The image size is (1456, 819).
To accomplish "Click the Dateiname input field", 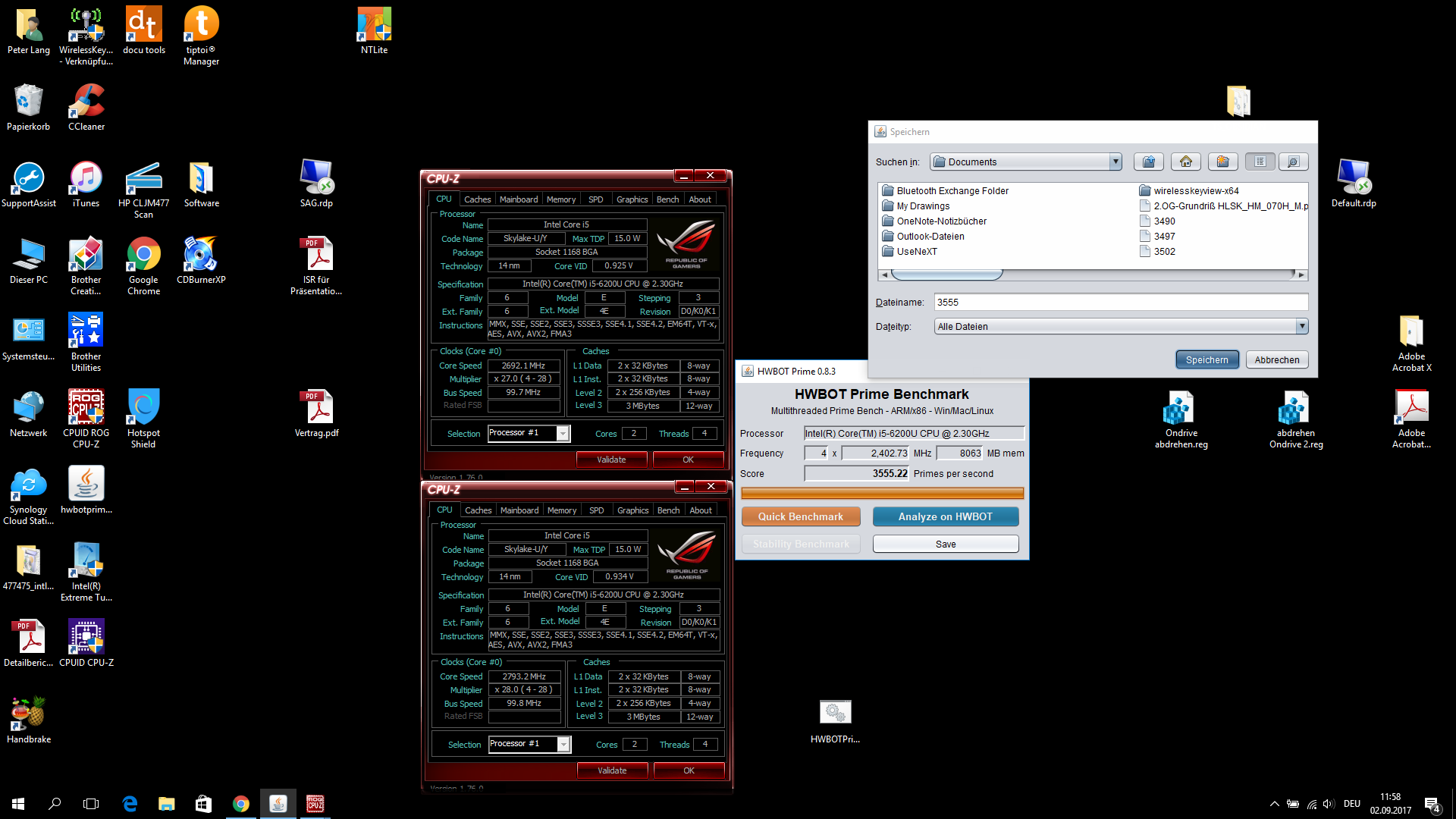I will pyautogui.click(x=1121, y=302).
